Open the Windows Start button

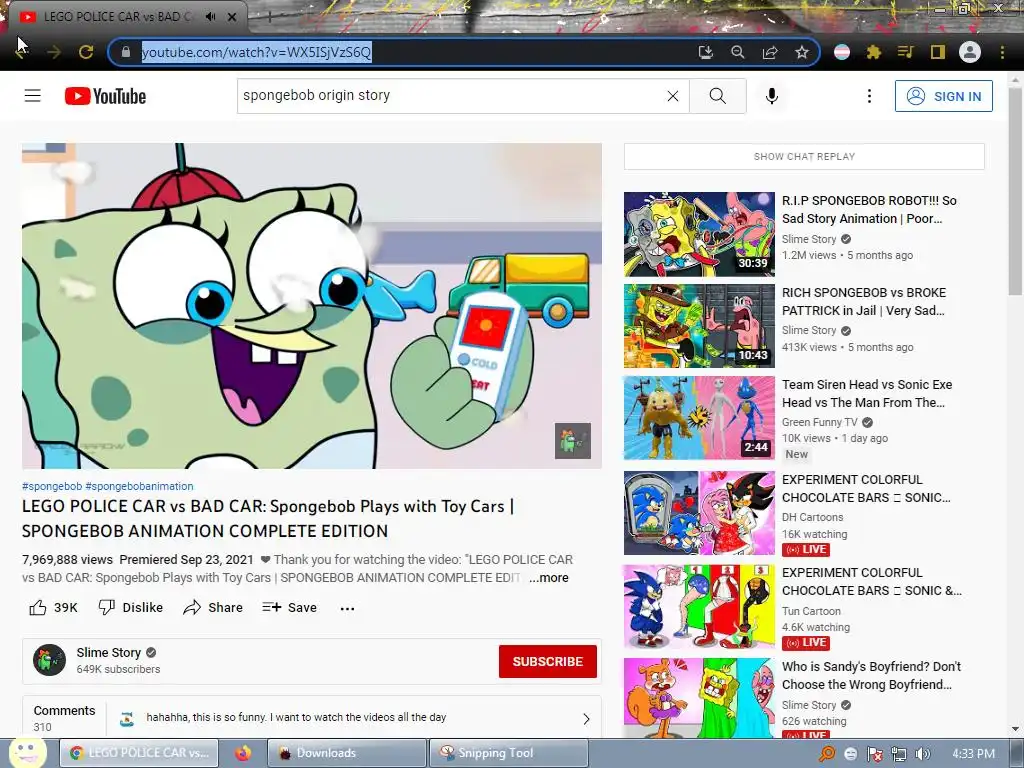27,753
